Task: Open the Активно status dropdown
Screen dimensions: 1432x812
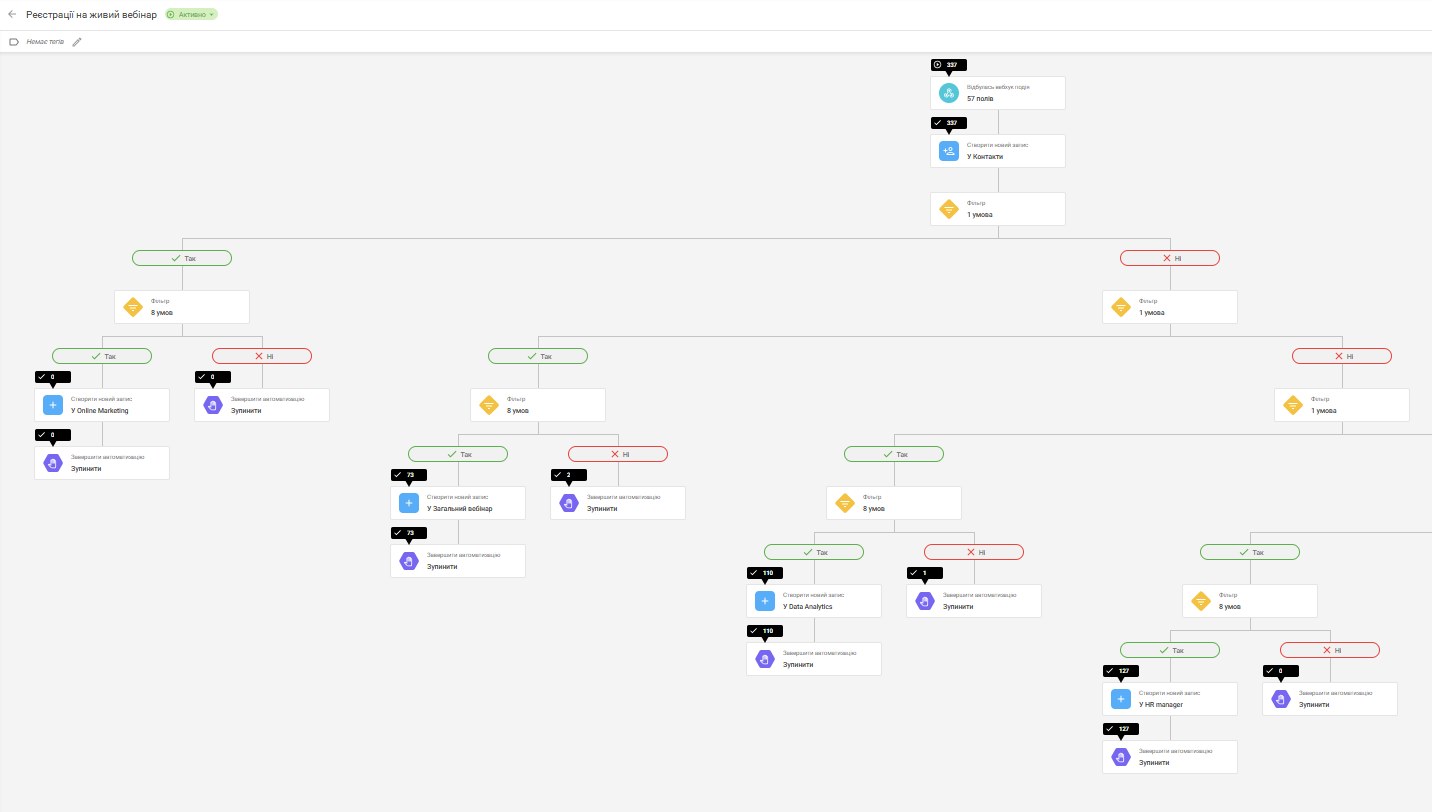Action: pos(191,15)
